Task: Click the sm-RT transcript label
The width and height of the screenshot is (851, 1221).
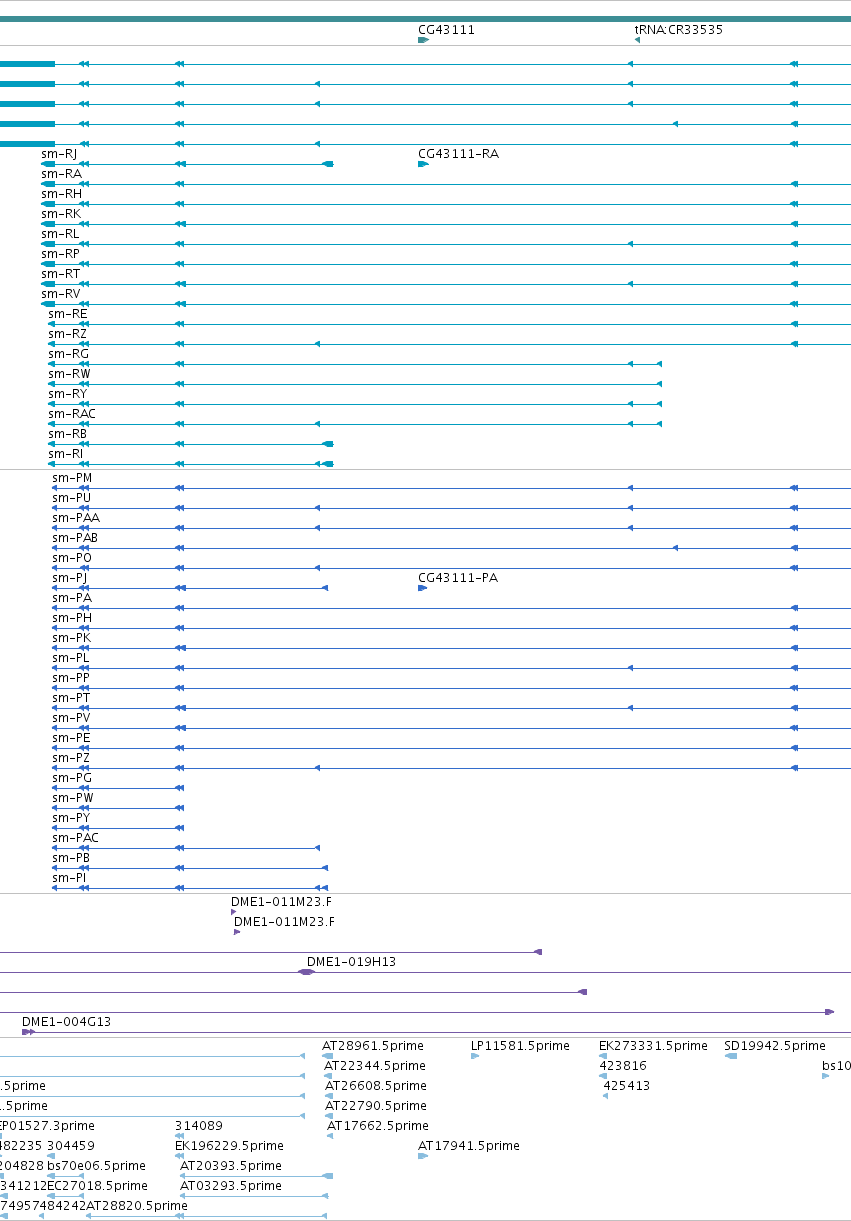Action: [61, 274]
